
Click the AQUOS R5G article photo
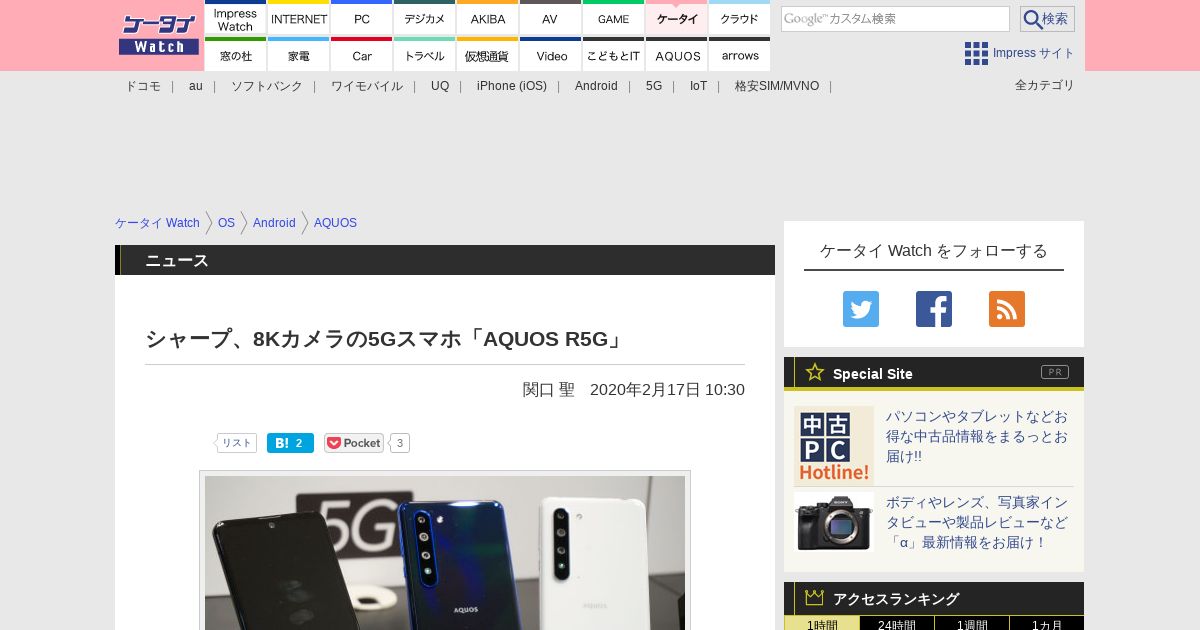point(445,553)
